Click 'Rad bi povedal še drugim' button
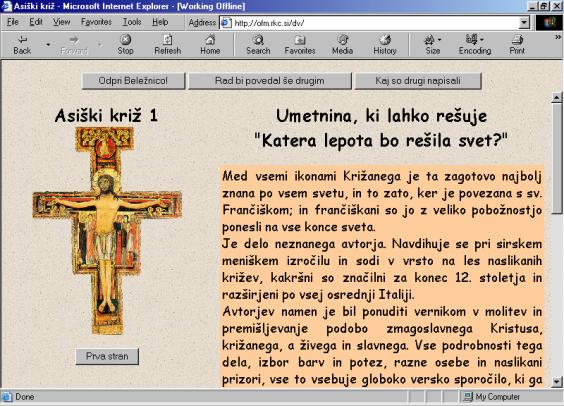564x406 pixels. (270, 81)
